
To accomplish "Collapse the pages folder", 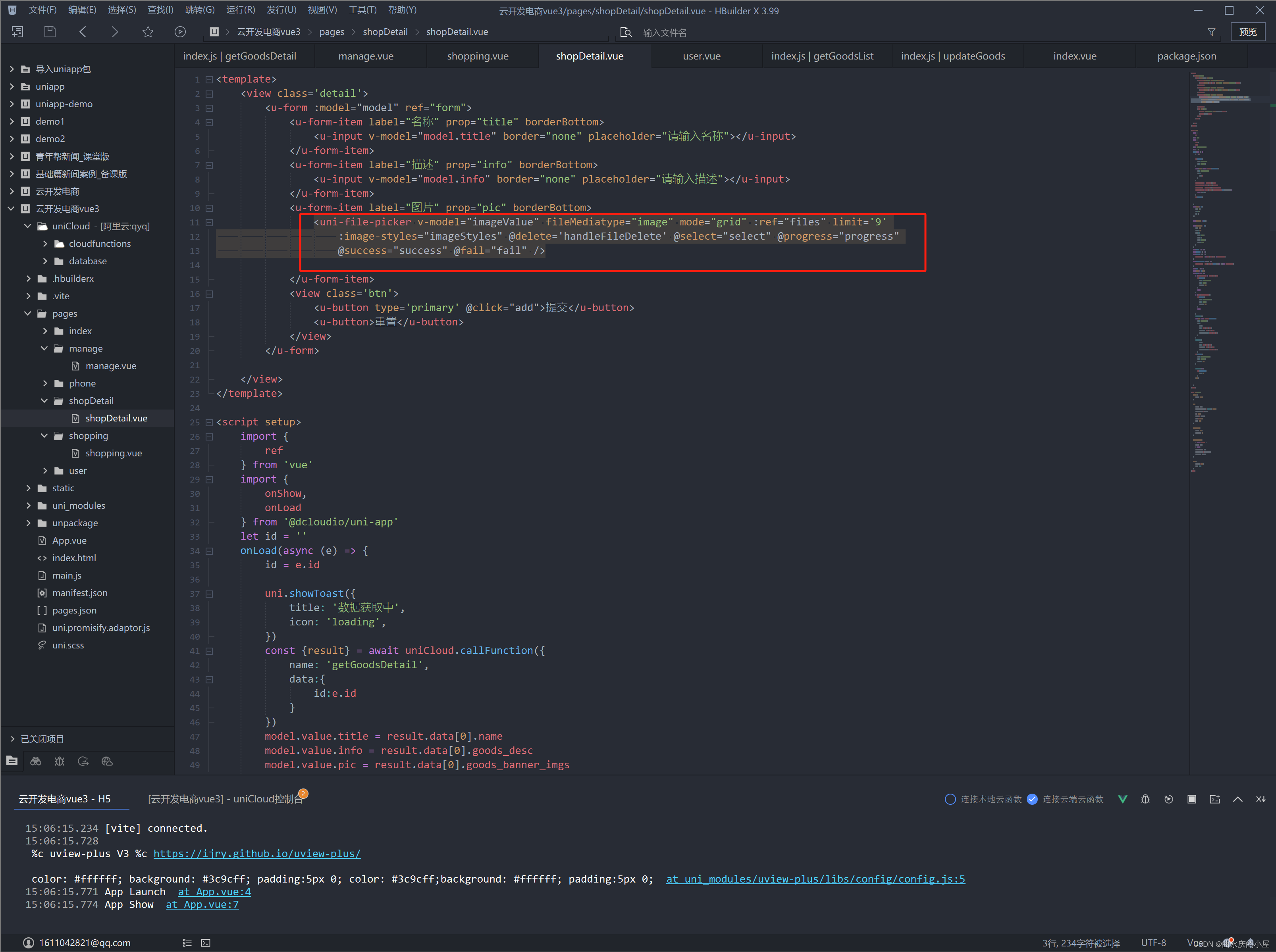I will 28,313.
